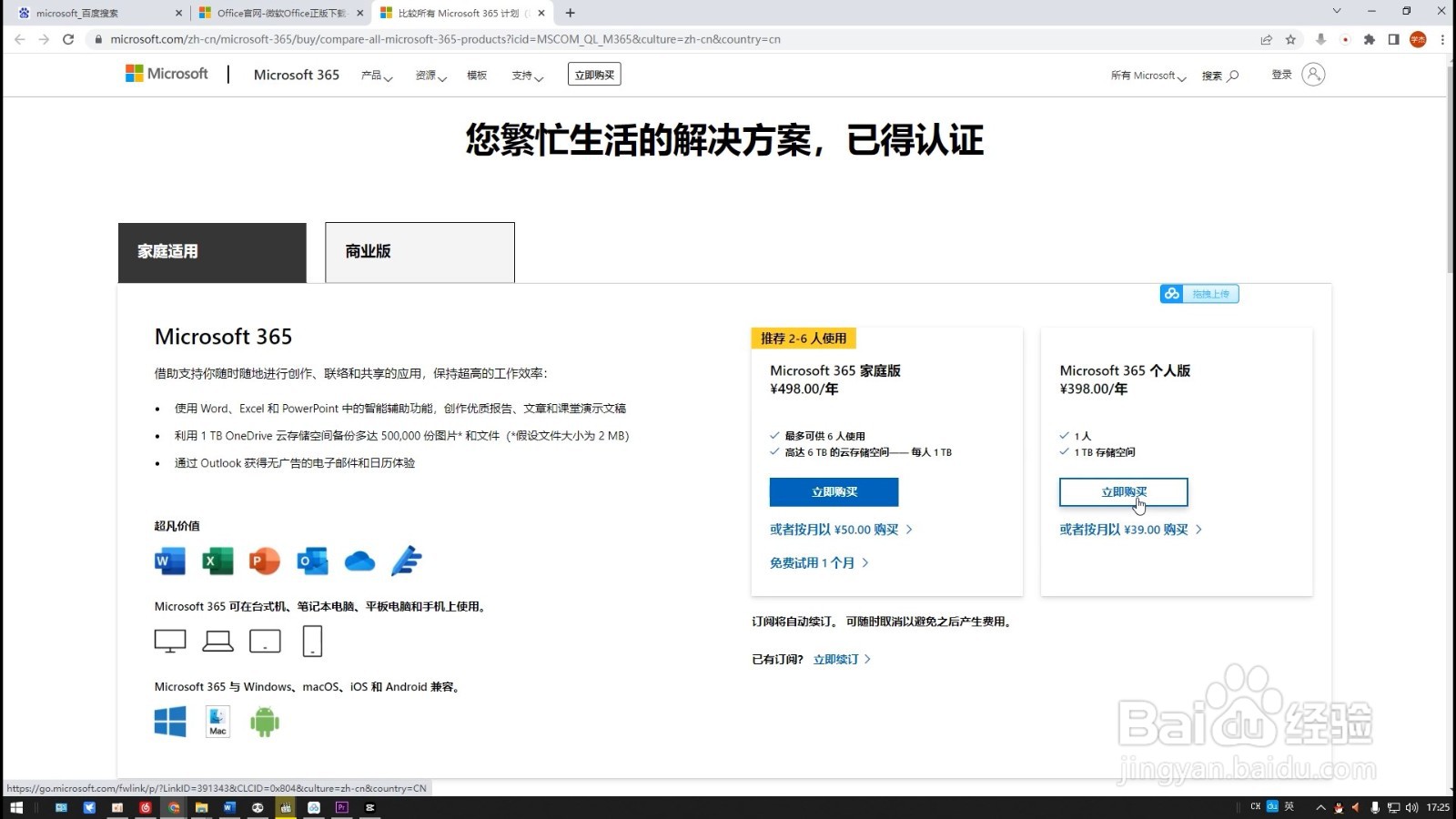Click the browser address bar URL

coord(445,39)
